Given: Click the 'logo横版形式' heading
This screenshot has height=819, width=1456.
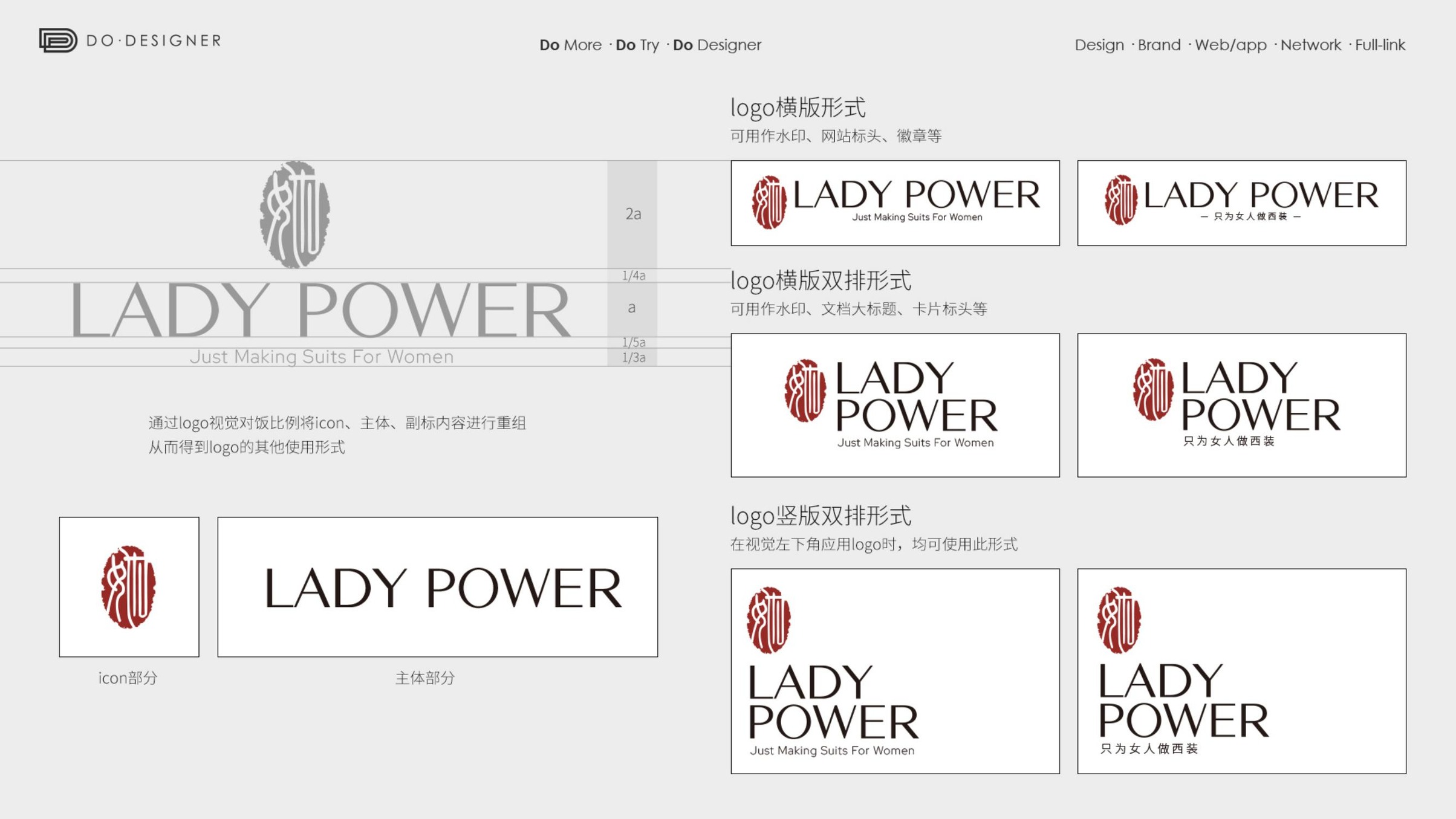Looking at the screenshot, I should click(798, 108).
